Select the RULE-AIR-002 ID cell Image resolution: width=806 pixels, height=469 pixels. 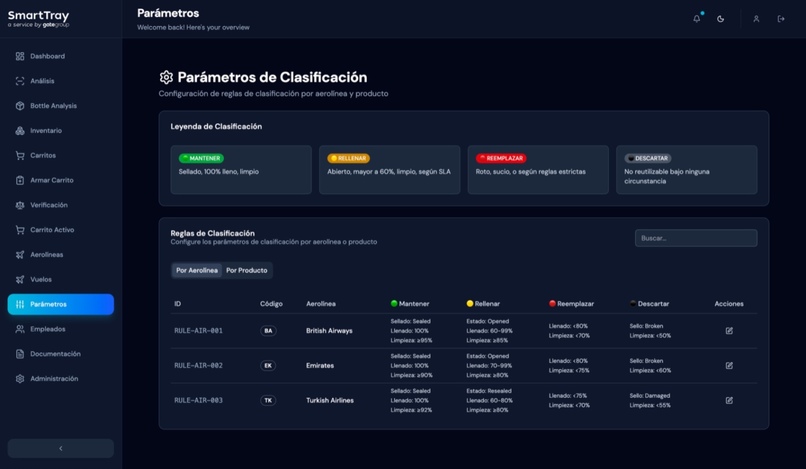point(198,366)
